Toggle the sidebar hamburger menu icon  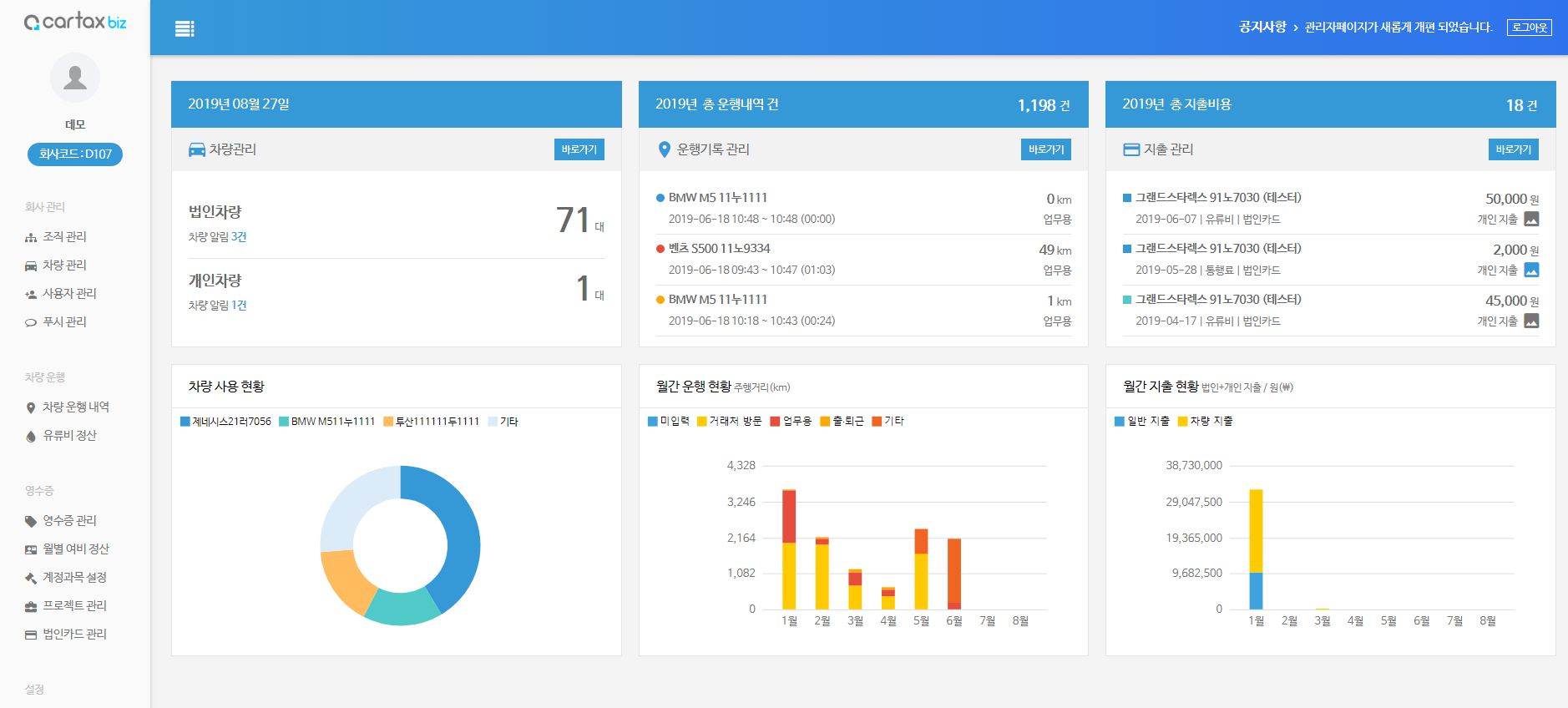tap(185, 29)
